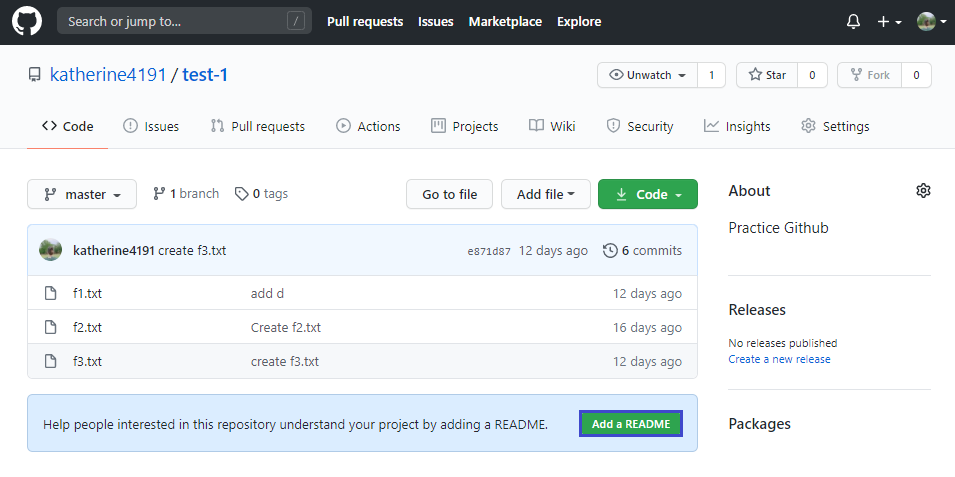Open the user avatar menu
The image size is (955, 477).
932,22
